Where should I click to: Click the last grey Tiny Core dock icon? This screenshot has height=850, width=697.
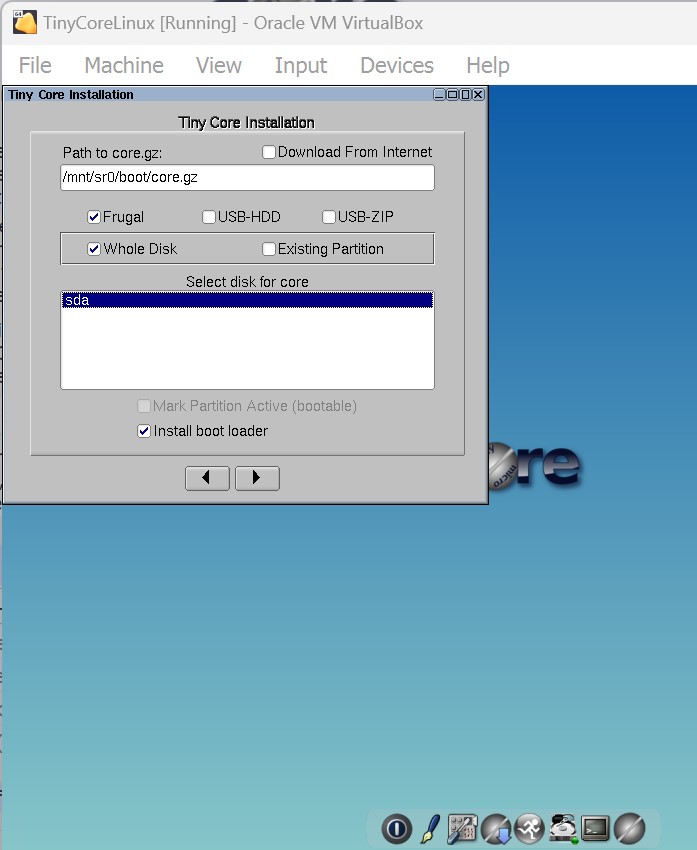630,829
